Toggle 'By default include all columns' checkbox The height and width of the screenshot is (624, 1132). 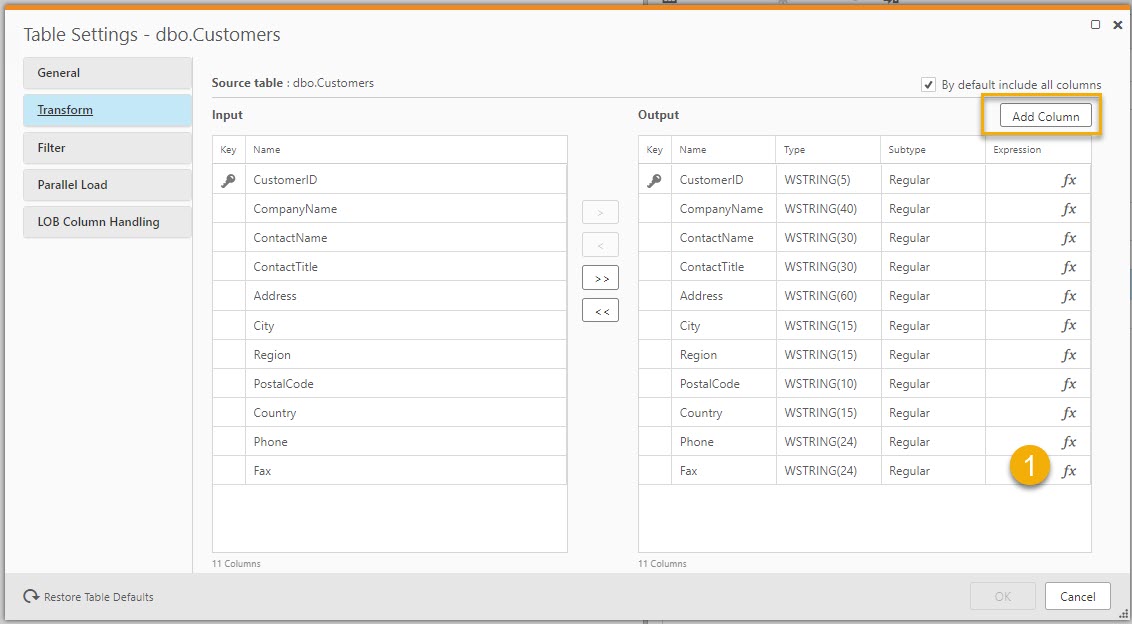[x=929, y=85]
